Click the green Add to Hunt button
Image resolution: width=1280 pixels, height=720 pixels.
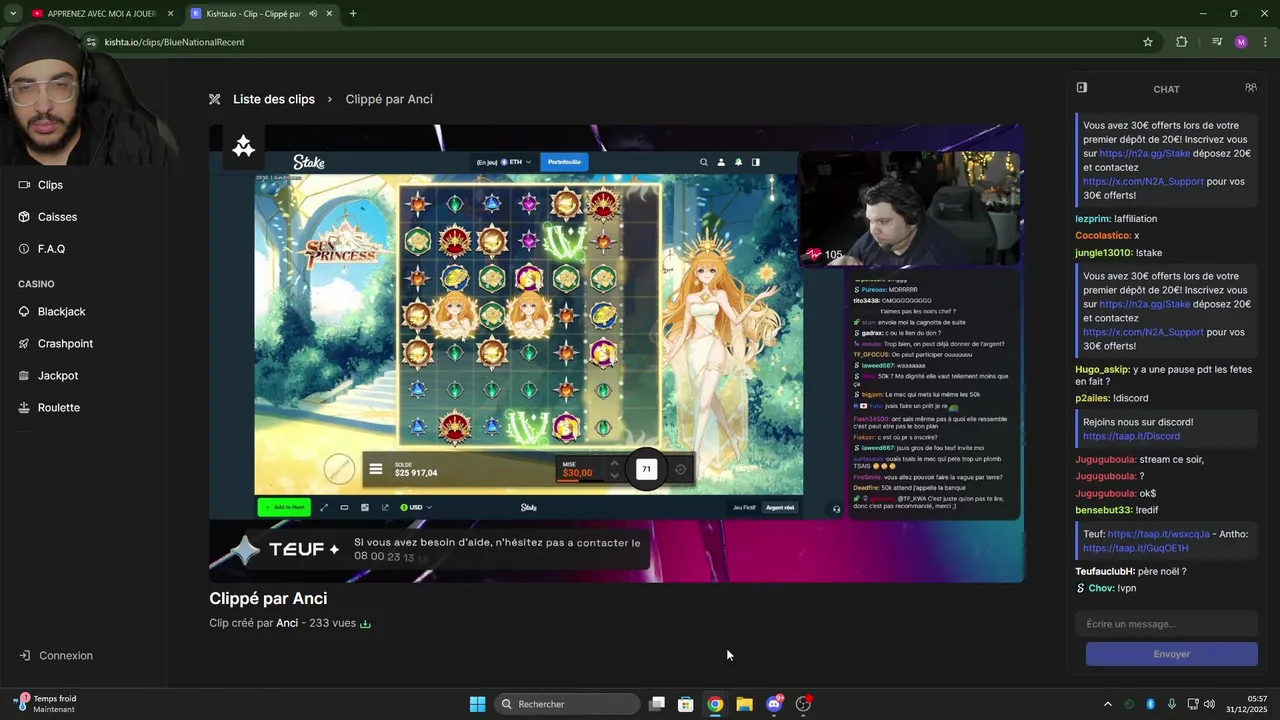coord(284,507)
